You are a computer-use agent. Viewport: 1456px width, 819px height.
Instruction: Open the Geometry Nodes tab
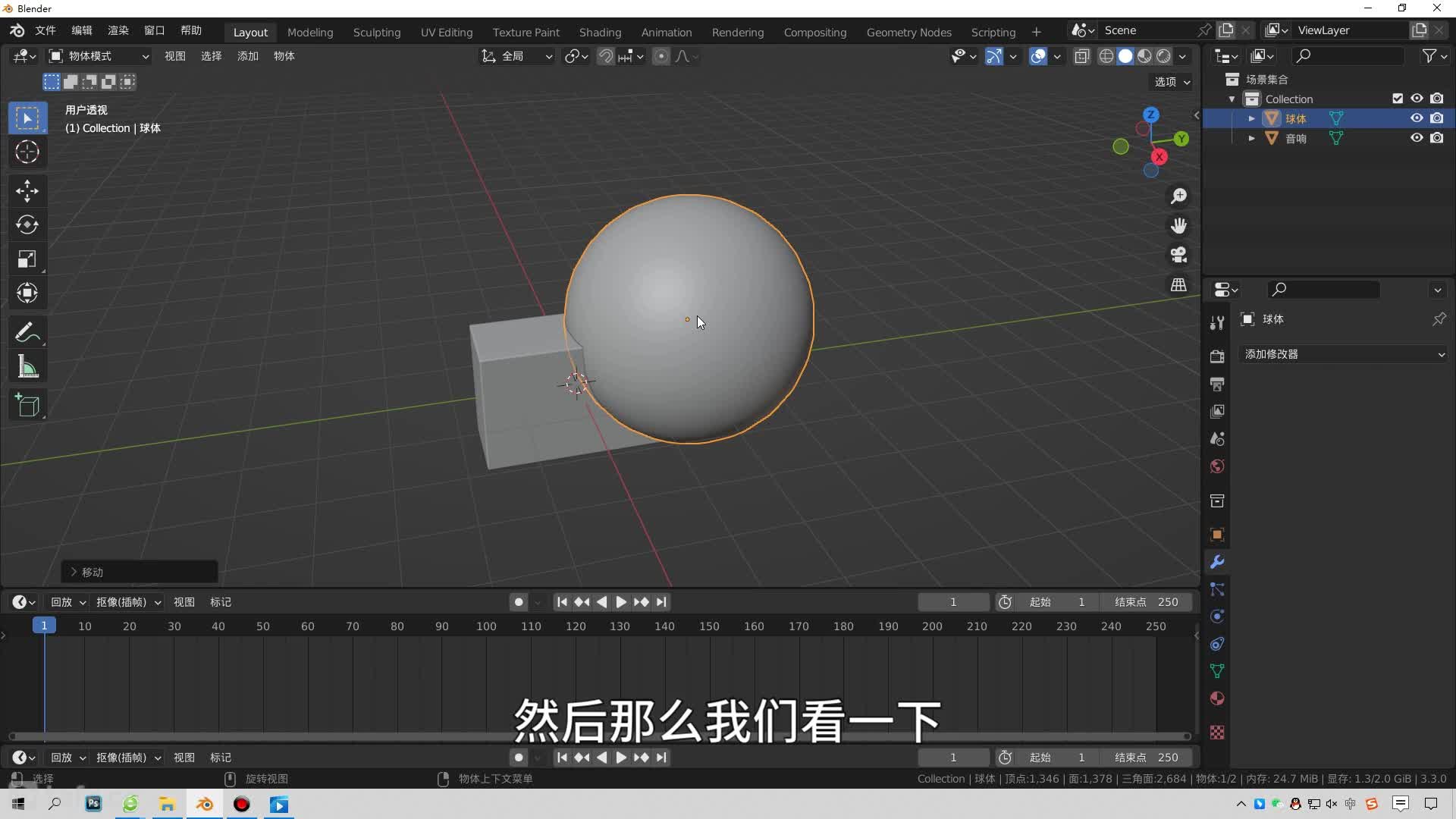tap(908, 31)
